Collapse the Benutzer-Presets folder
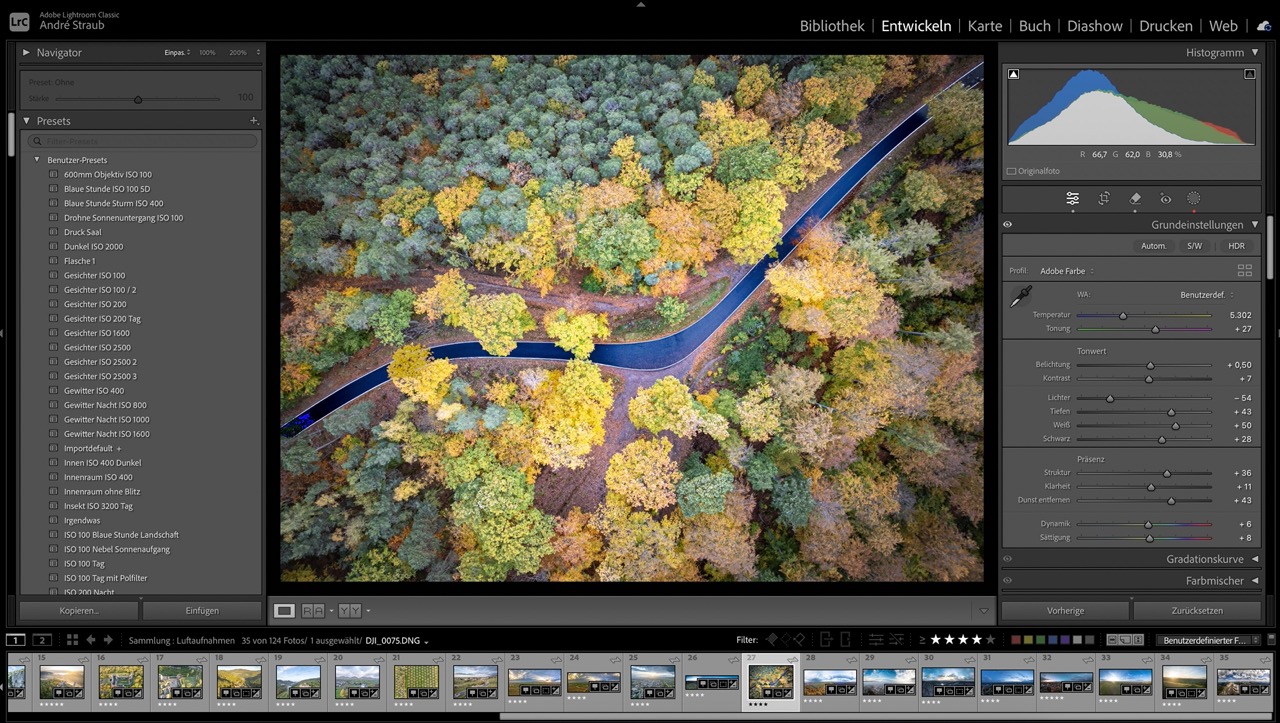The height and width of the screenshot is (723, 1280). 37,160
